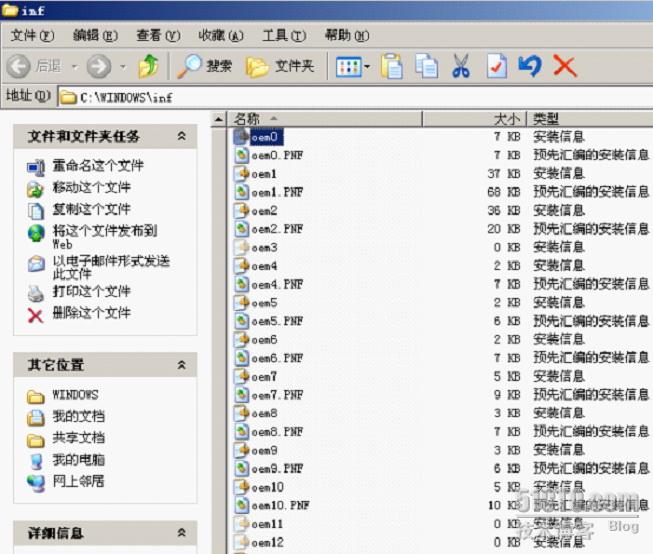Select file name oem10.PNF
653x554 pixels.
pos(280,506)
